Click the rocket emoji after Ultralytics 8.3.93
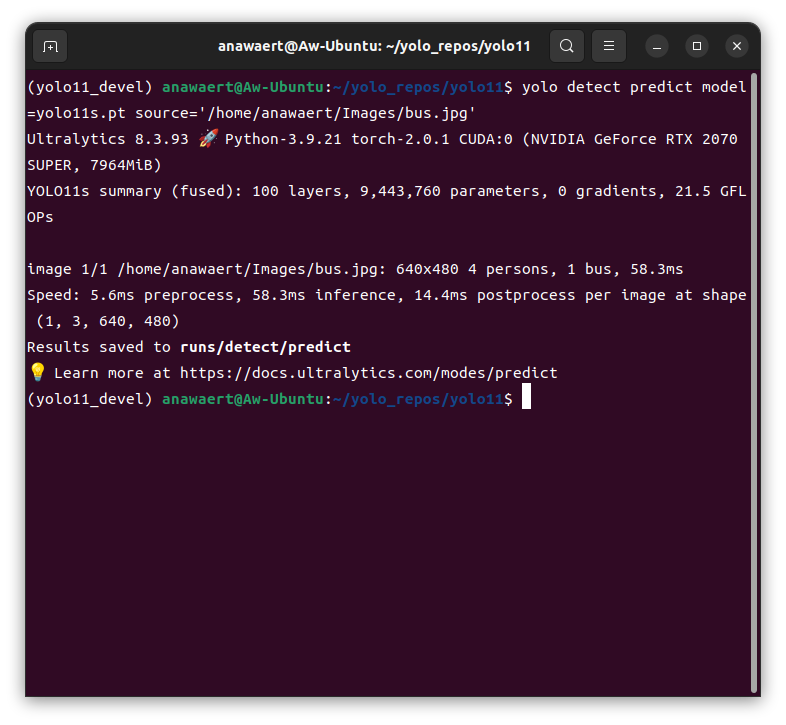 [208, 139]
